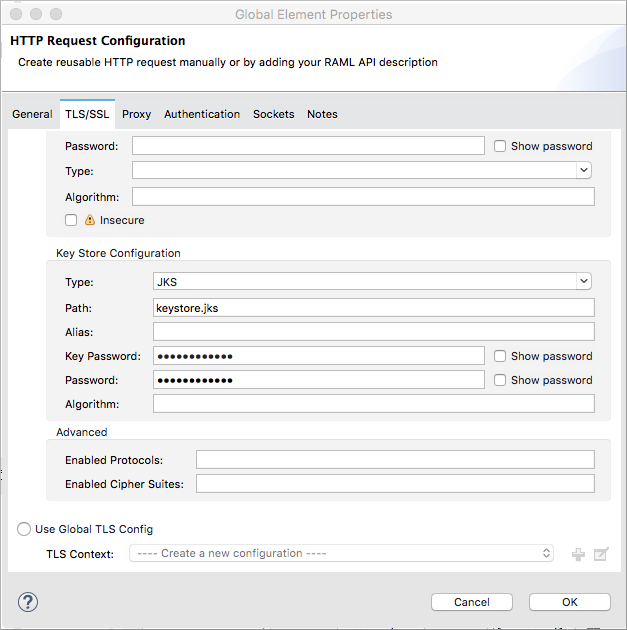Enable the Insecure checkbox
Viewport: 627px width, 630px height.
(x=71, y=220)
